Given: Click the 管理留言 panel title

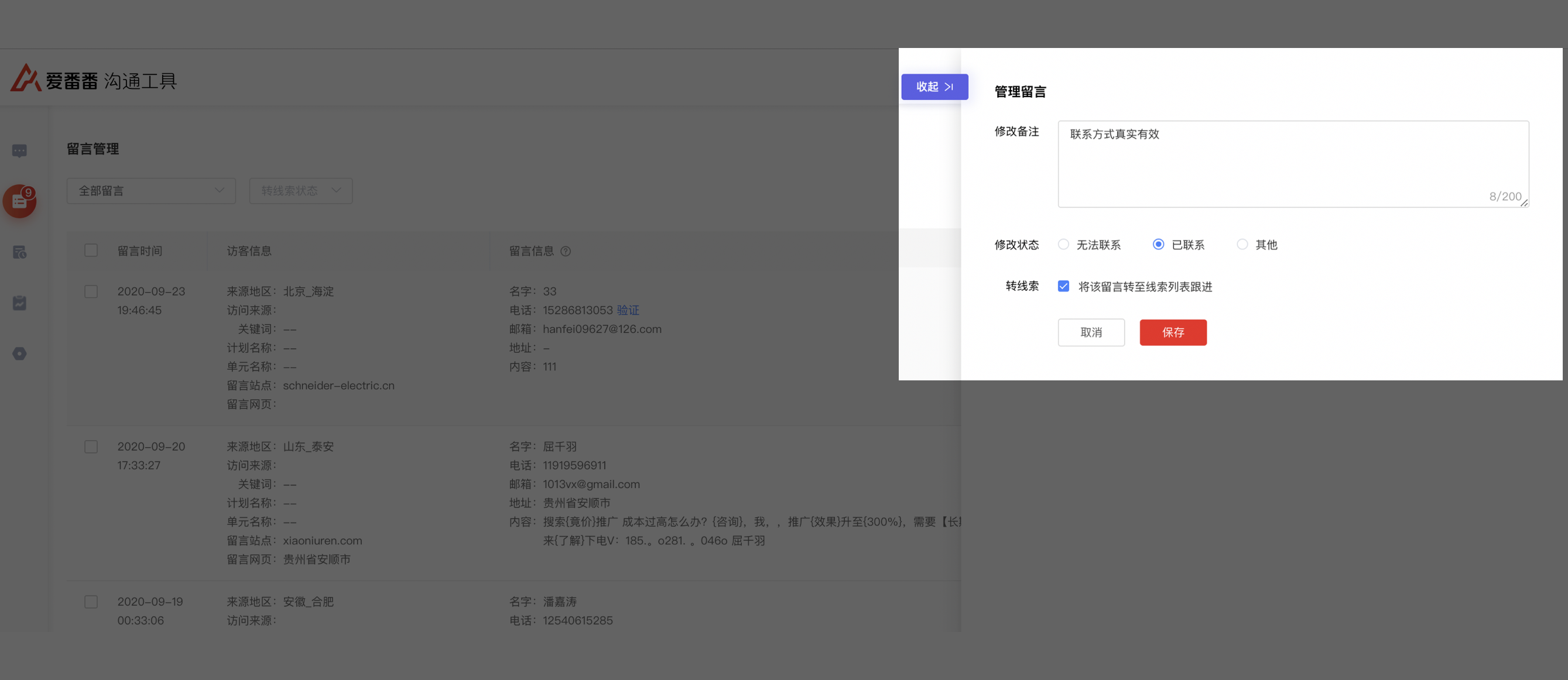Looking at the screenshot, I should click(1020, 92).
